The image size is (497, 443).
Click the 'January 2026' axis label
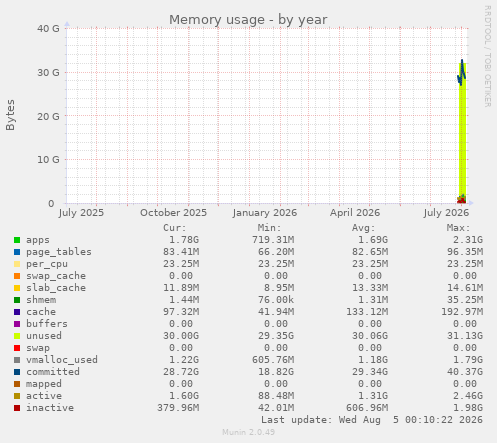click(x=265, y=213)
